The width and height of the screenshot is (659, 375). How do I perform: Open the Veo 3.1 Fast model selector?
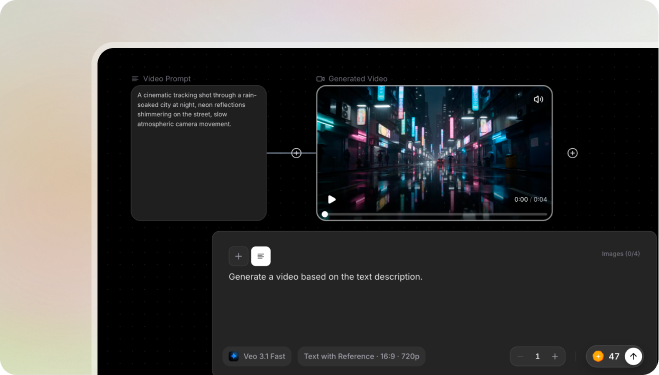257,356
